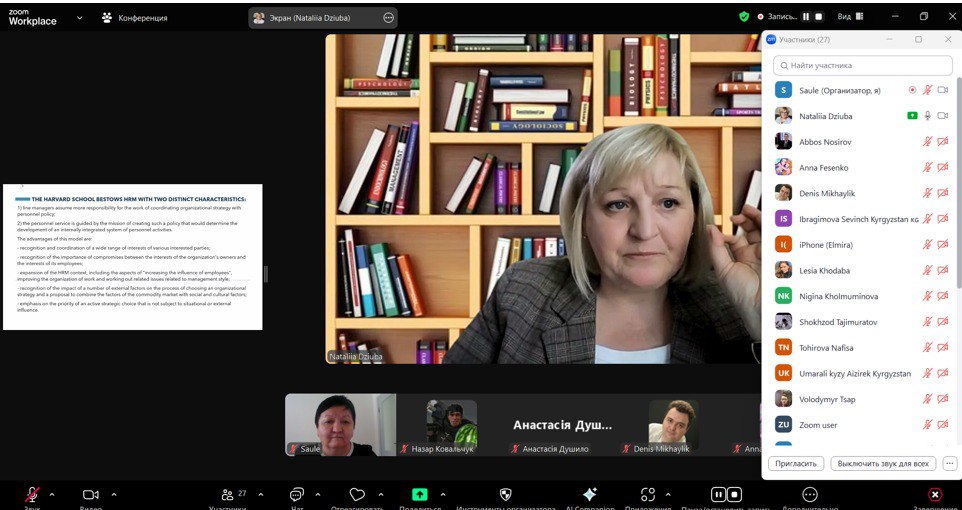Expand share options chevron beside the green share icon
Screen dimensions: 962x510
pyautogui.click(x=443, y=495)
